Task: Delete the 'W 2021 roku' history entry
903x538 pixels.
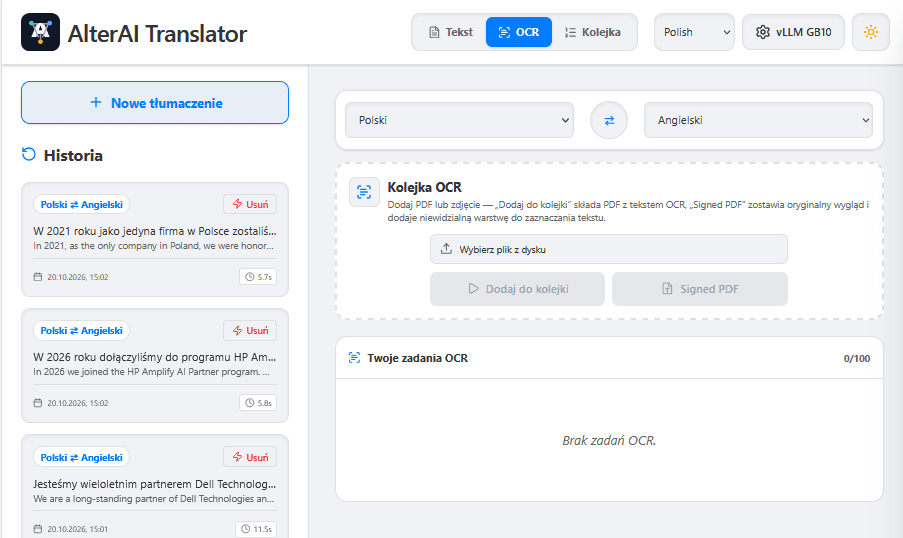Action: [x=250, y=204]
